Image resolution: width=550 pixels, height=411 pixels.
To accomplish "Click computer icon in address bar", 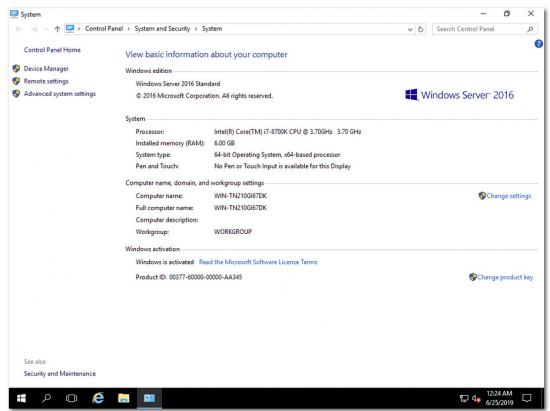I will [70, 28].
